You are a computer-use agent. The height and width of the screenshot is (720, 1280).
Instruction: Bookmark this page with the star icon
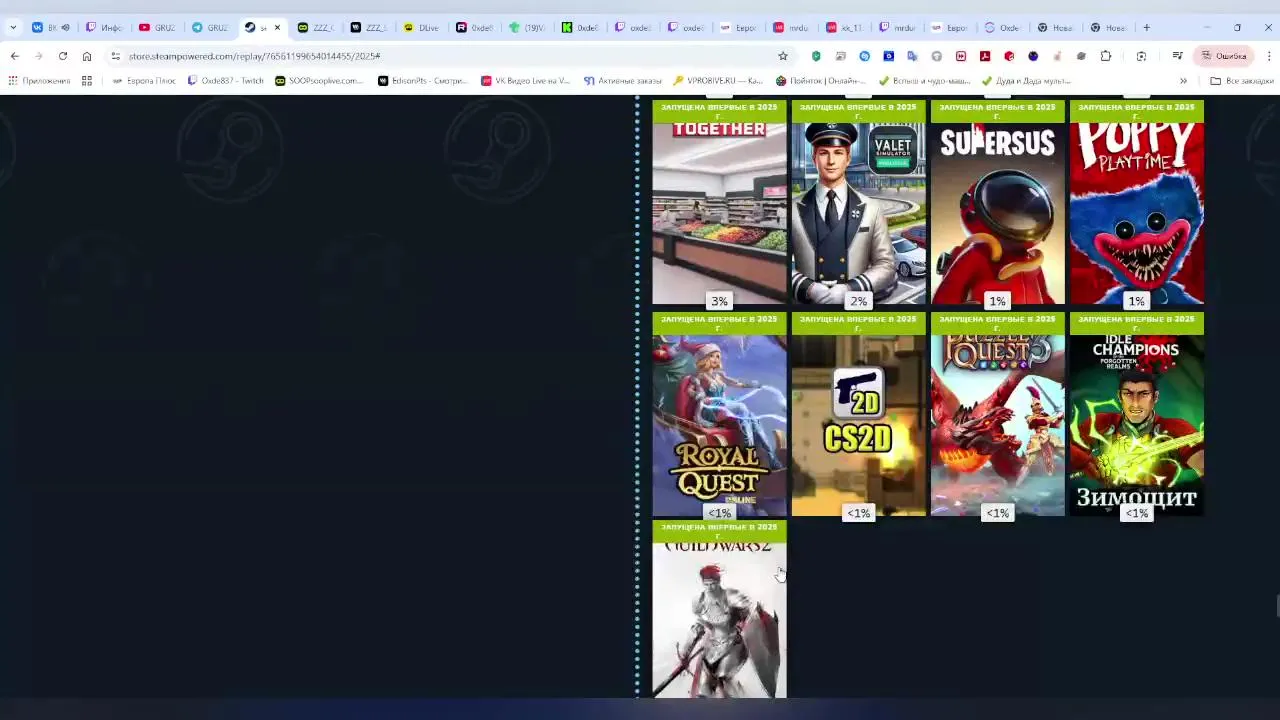click(783, 56)
